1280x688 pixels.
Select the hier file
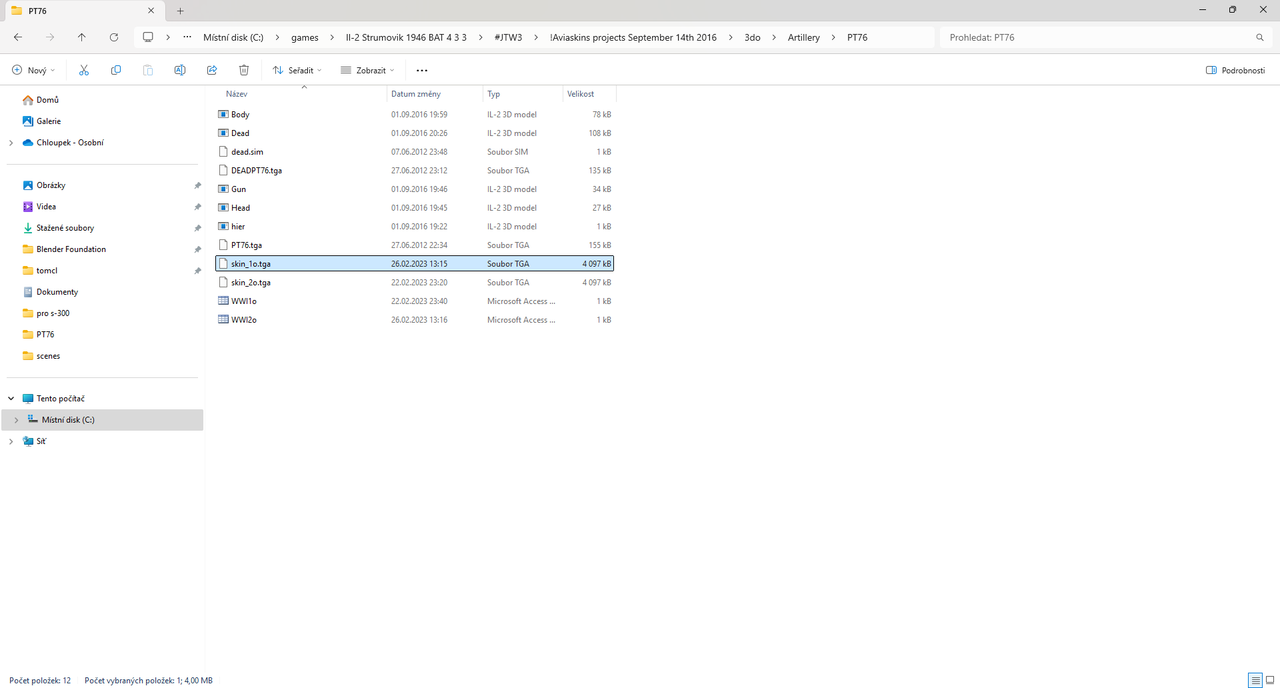(x=415, y=226)
